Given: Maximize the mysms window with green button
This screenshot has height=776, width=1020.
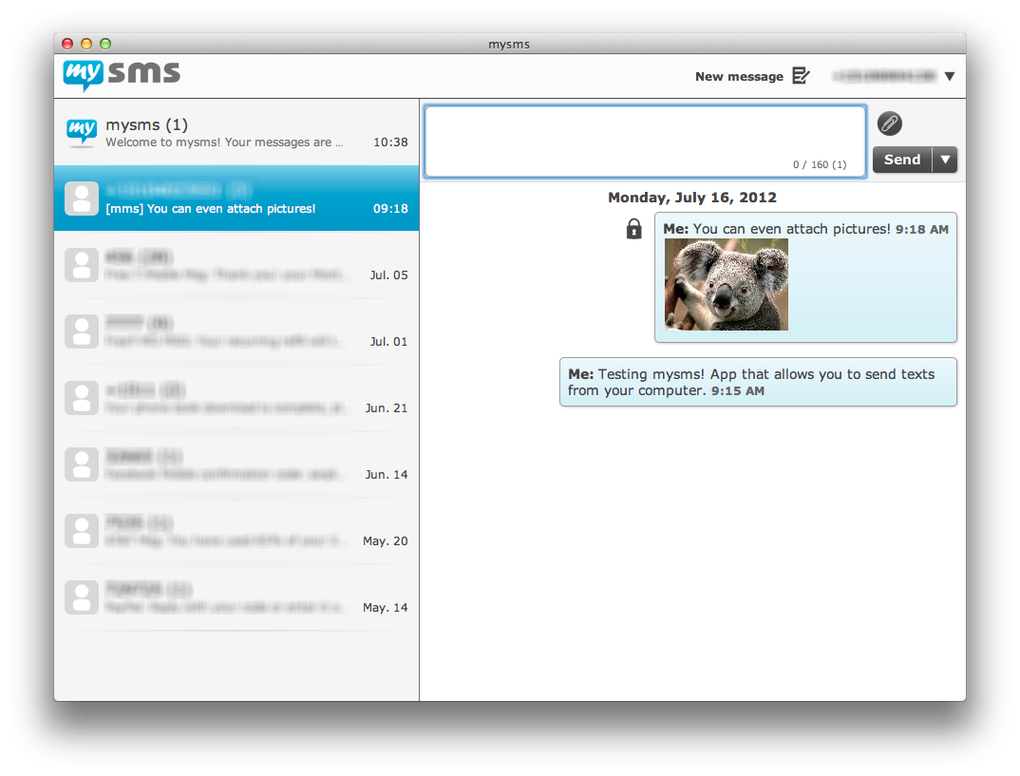Looking at the screenshot, I should click(105, 44).
